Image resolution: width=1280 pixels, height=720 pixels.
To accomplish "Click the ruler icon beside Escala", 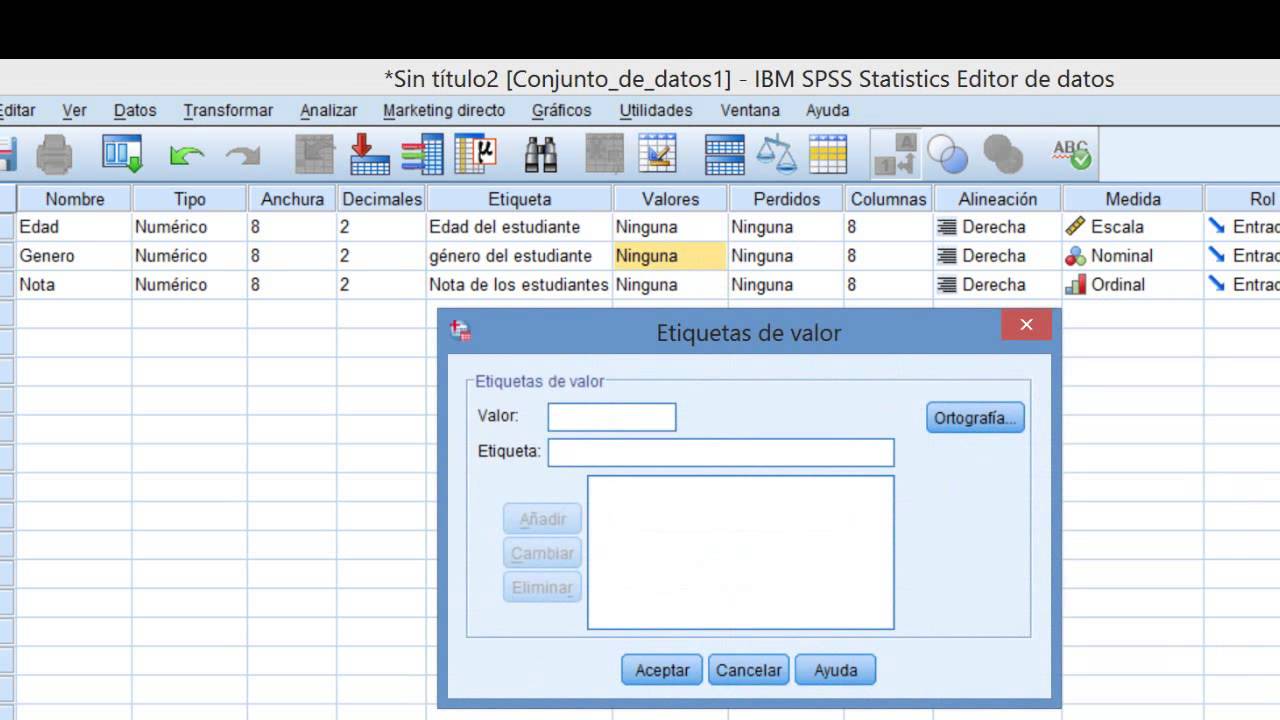I will [x=1076, y=227].
